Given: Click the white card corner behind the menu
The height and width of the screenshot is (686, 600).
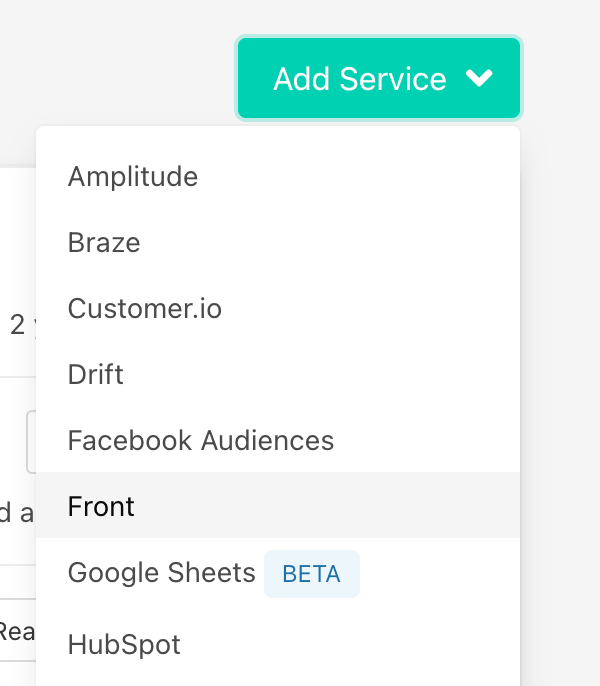Looking at the screenshot, I should click(16, 200).
